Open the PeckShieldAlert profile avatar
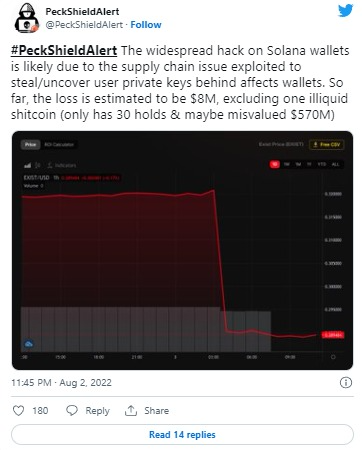The image size is (362, 450). 26,18
